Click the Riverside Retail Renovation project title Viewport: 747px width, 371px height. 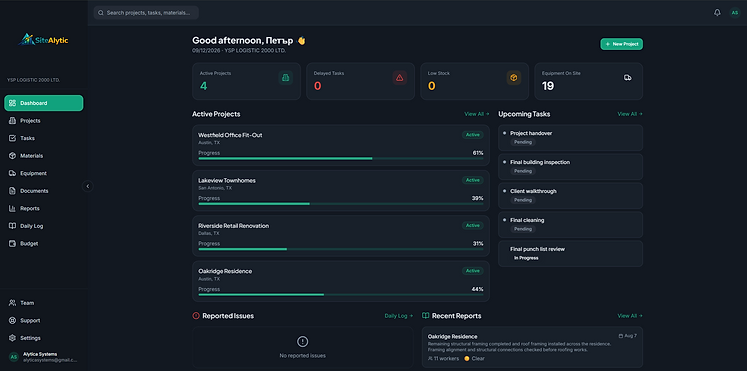pyautogui.click(x=233, y=226)
